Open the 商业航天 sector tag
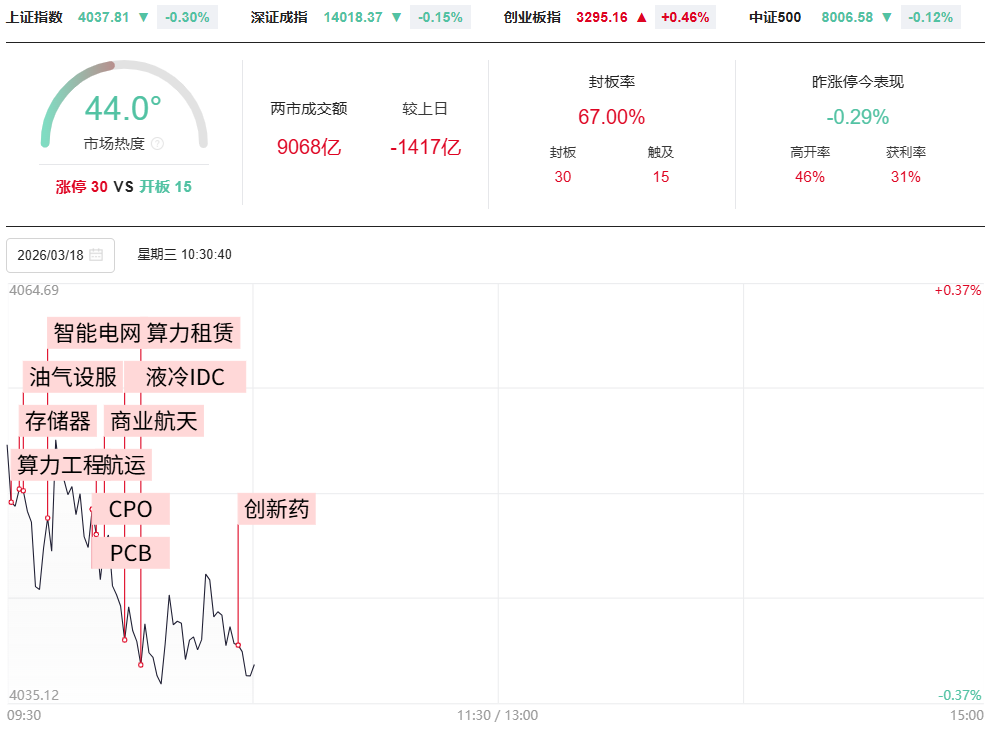This screenshot has width=999, height=731. click(x=155, y=421)
